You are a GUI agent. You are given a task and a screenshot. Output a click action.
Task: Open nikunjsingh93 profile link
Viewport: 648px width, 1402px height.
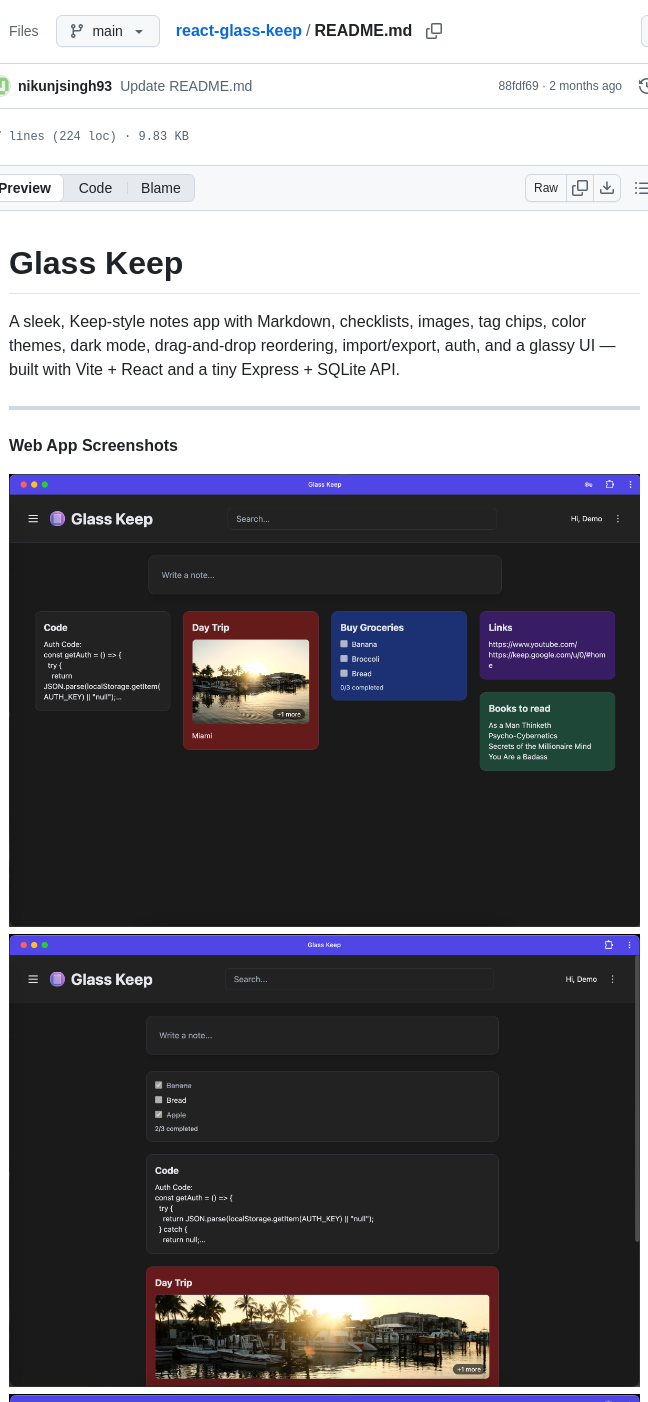[65, 86]
